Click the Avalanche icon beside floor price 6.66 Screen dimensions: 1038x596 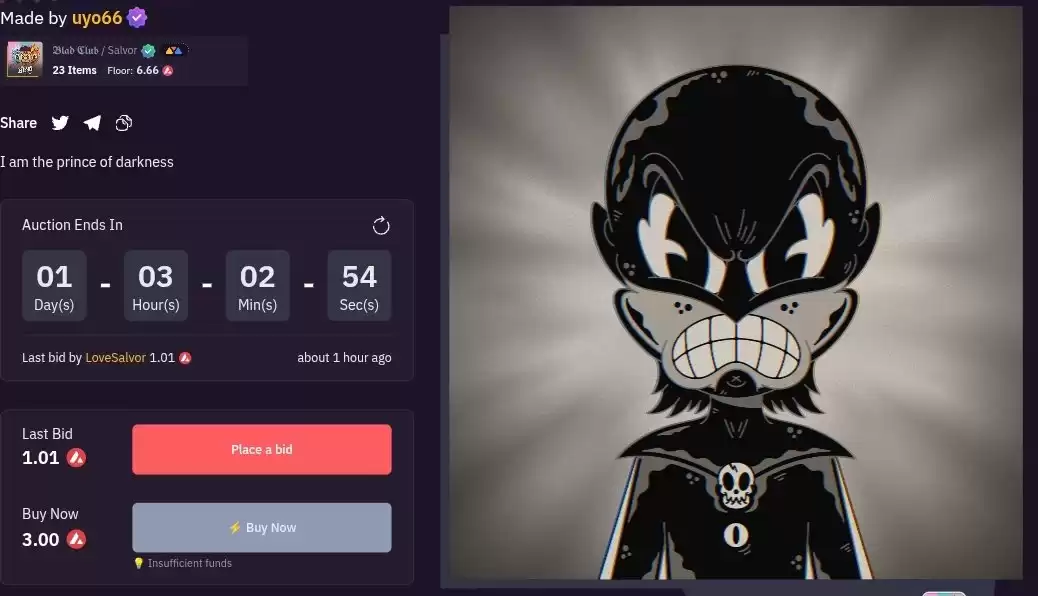click(x=168, y=71)
